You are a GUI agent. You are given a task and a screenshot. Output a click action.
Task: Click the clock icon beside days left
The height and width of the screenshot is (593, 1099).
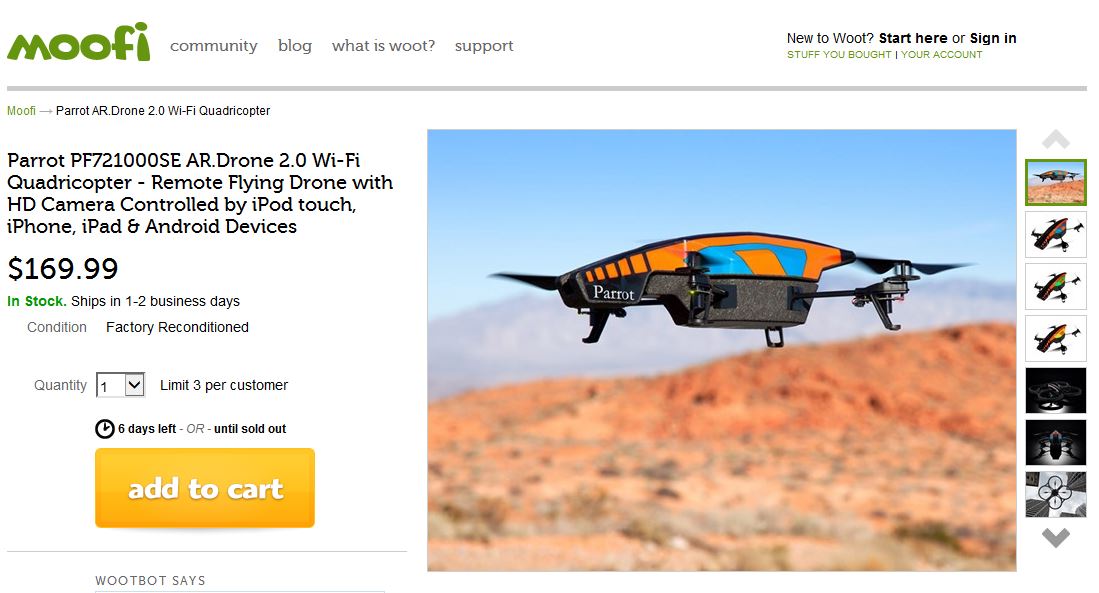(104, 428)
